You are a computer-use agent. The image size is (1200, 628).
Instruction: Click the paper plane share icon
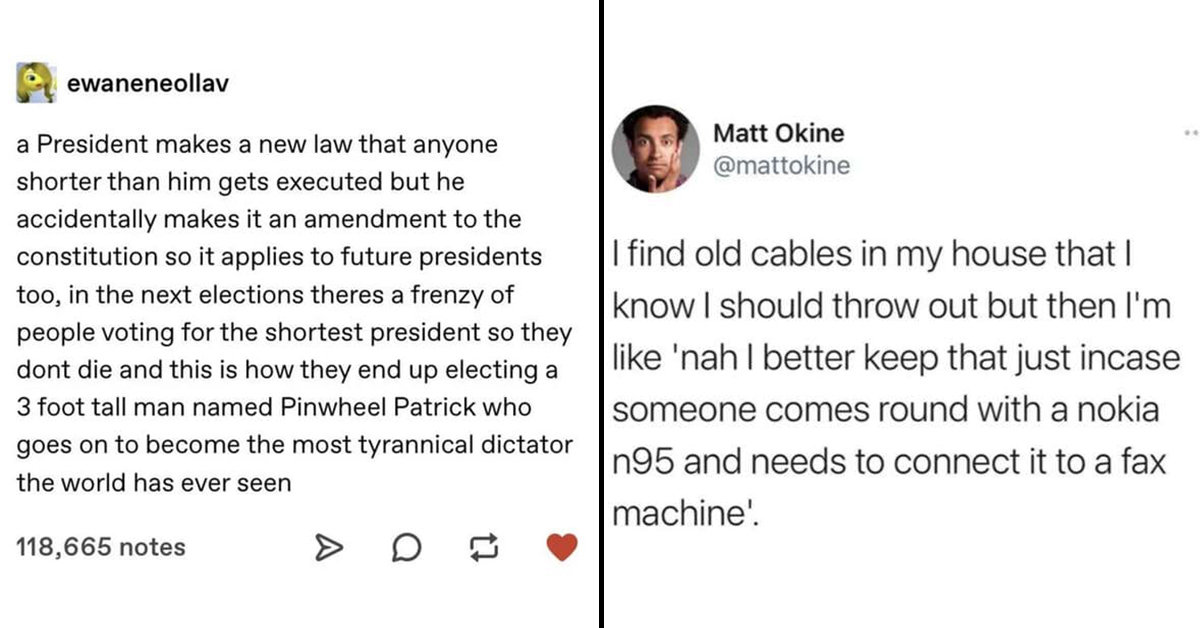(x=326, y=547)
